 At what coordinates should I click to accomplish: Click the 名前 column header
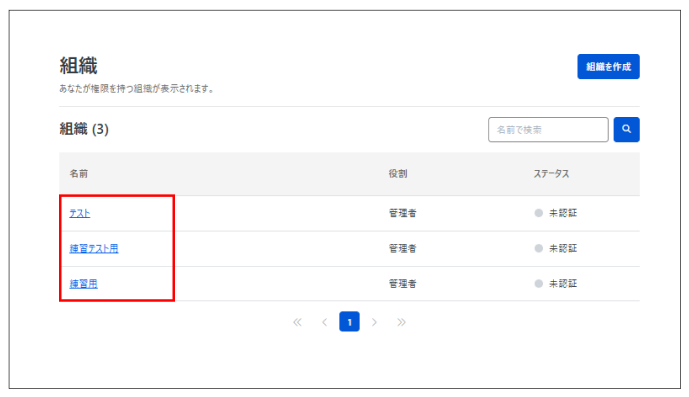(79, 174)
